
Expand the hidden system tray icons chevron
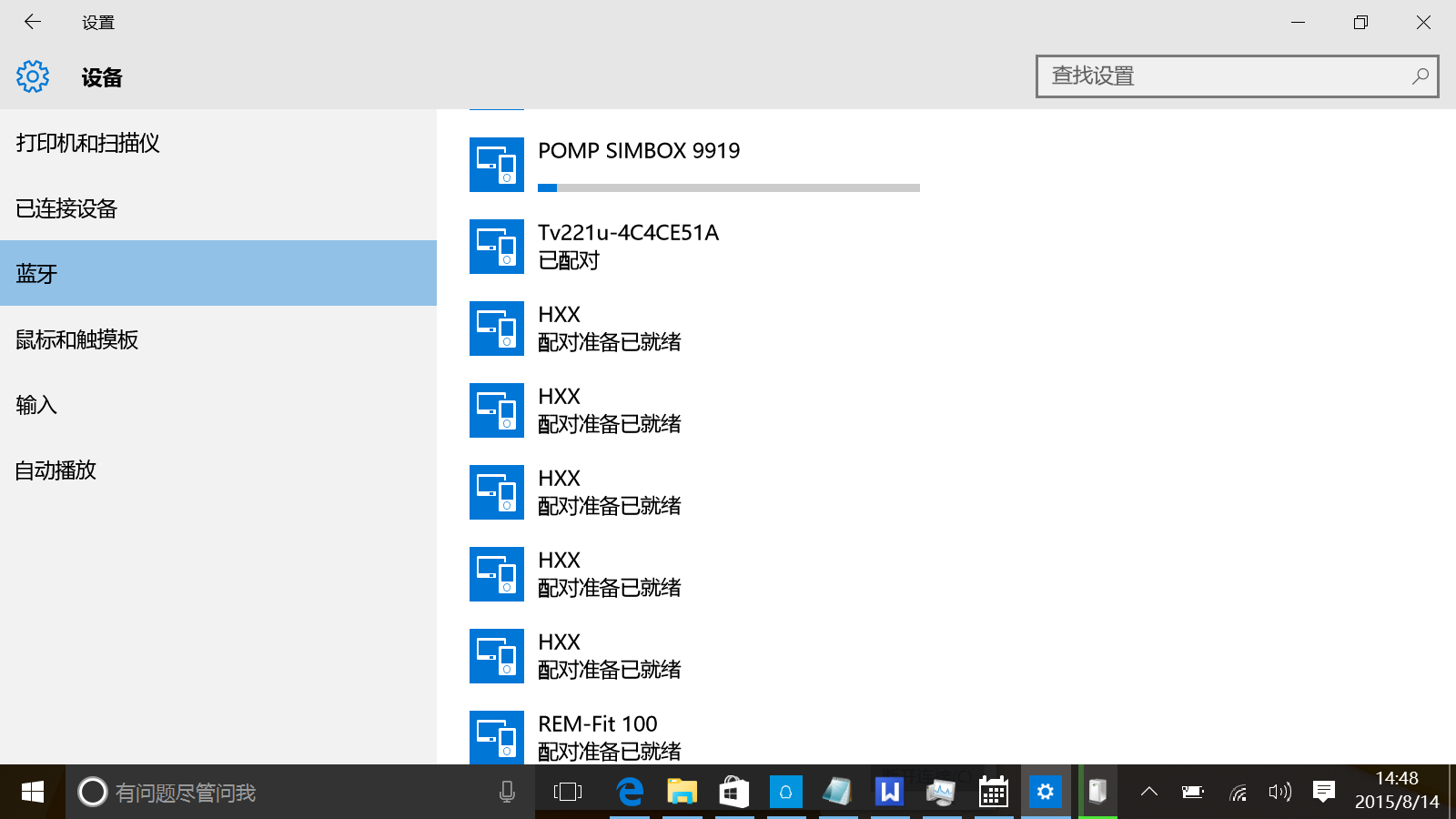[x=1149, y=792]
